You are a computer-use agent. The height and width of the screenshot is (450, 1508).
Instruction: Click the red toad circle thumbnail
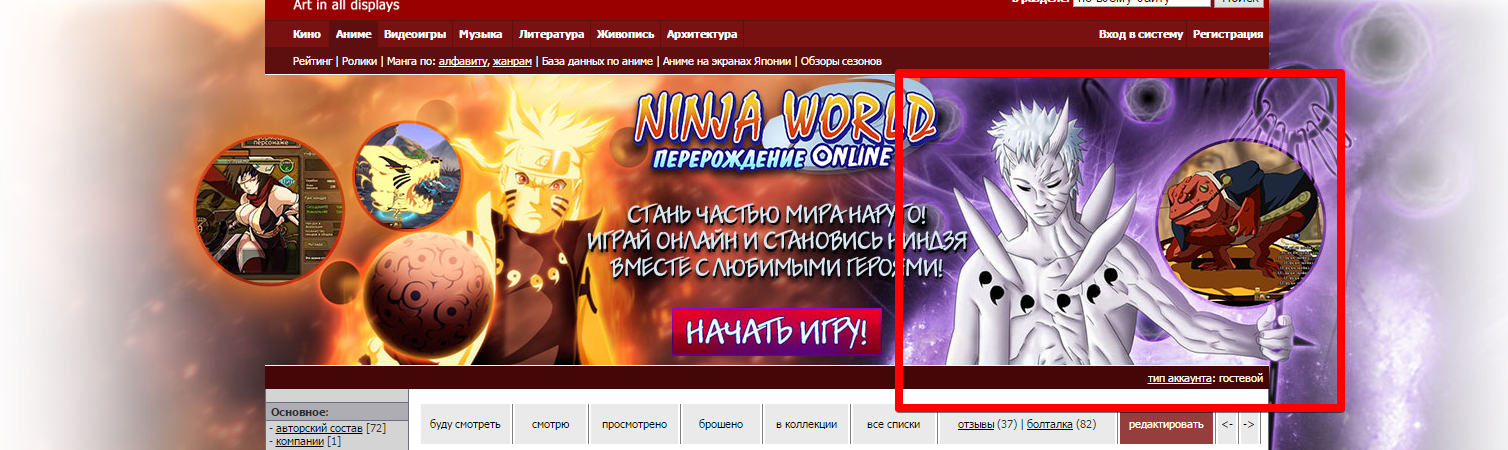click(1239, 220)
